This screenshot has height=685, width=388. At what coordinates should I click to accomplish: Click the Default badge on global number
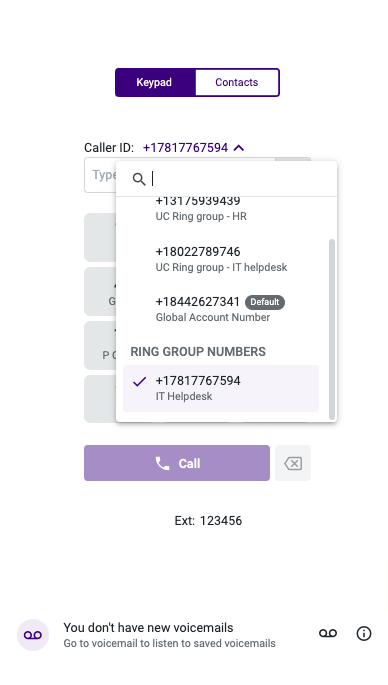(265, 302)
